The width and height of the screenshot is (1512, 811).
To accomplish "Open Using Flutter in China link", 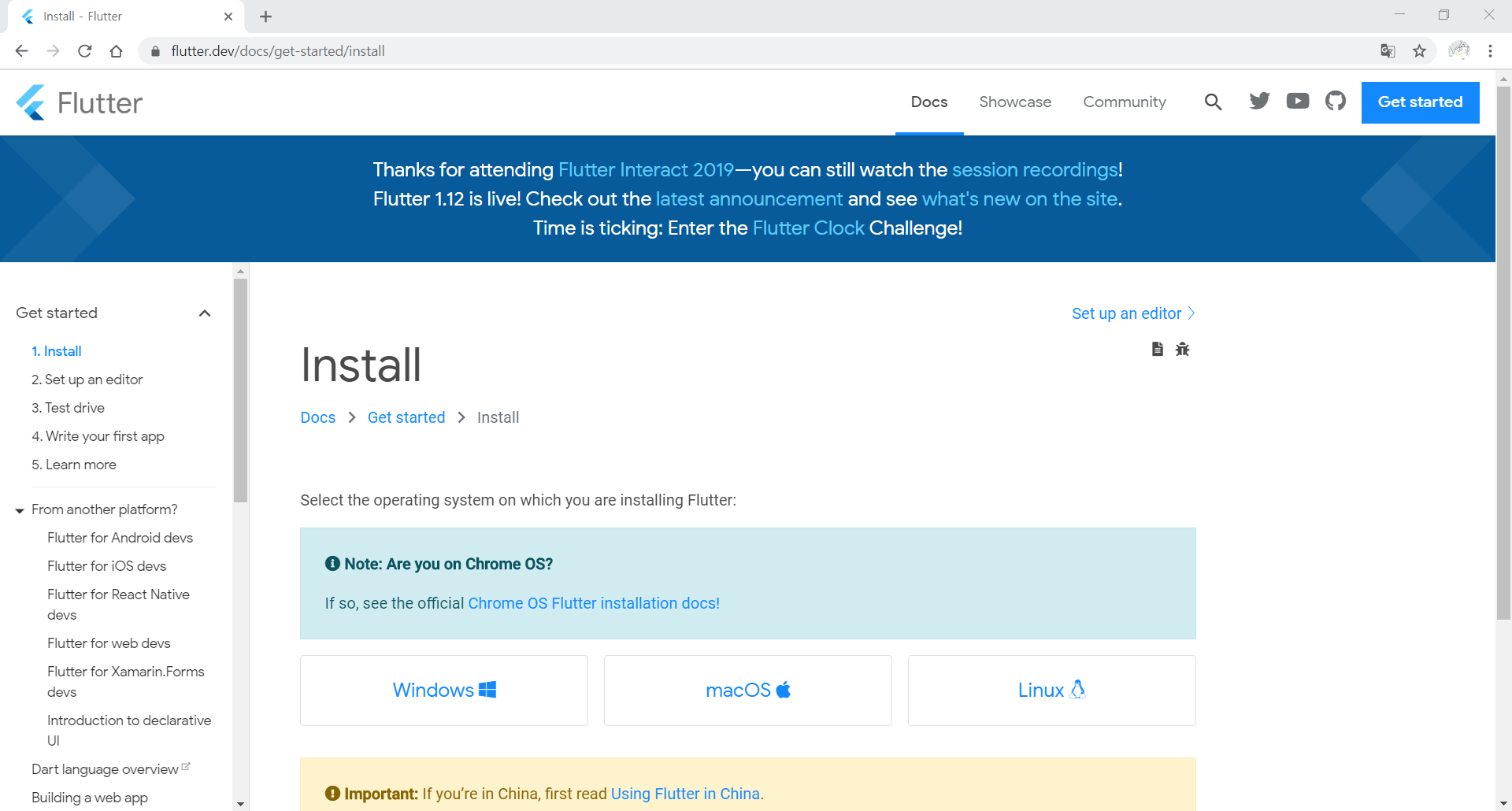I will coord(685,794).
